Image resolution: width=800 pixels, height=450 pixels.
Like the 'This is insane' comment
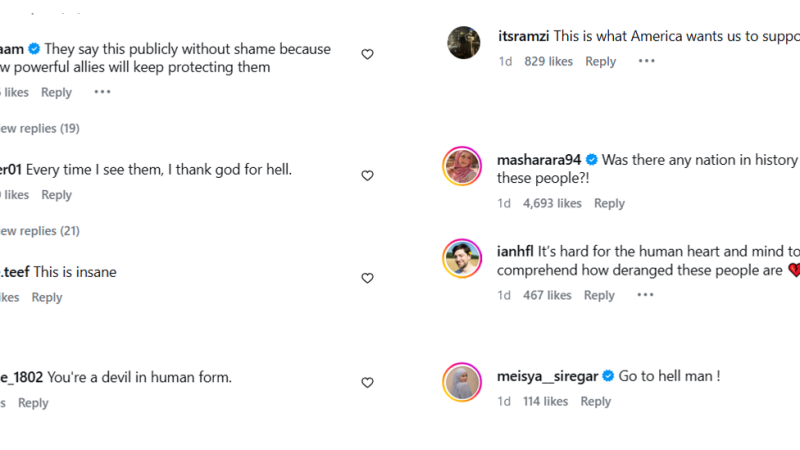[367, 278]
